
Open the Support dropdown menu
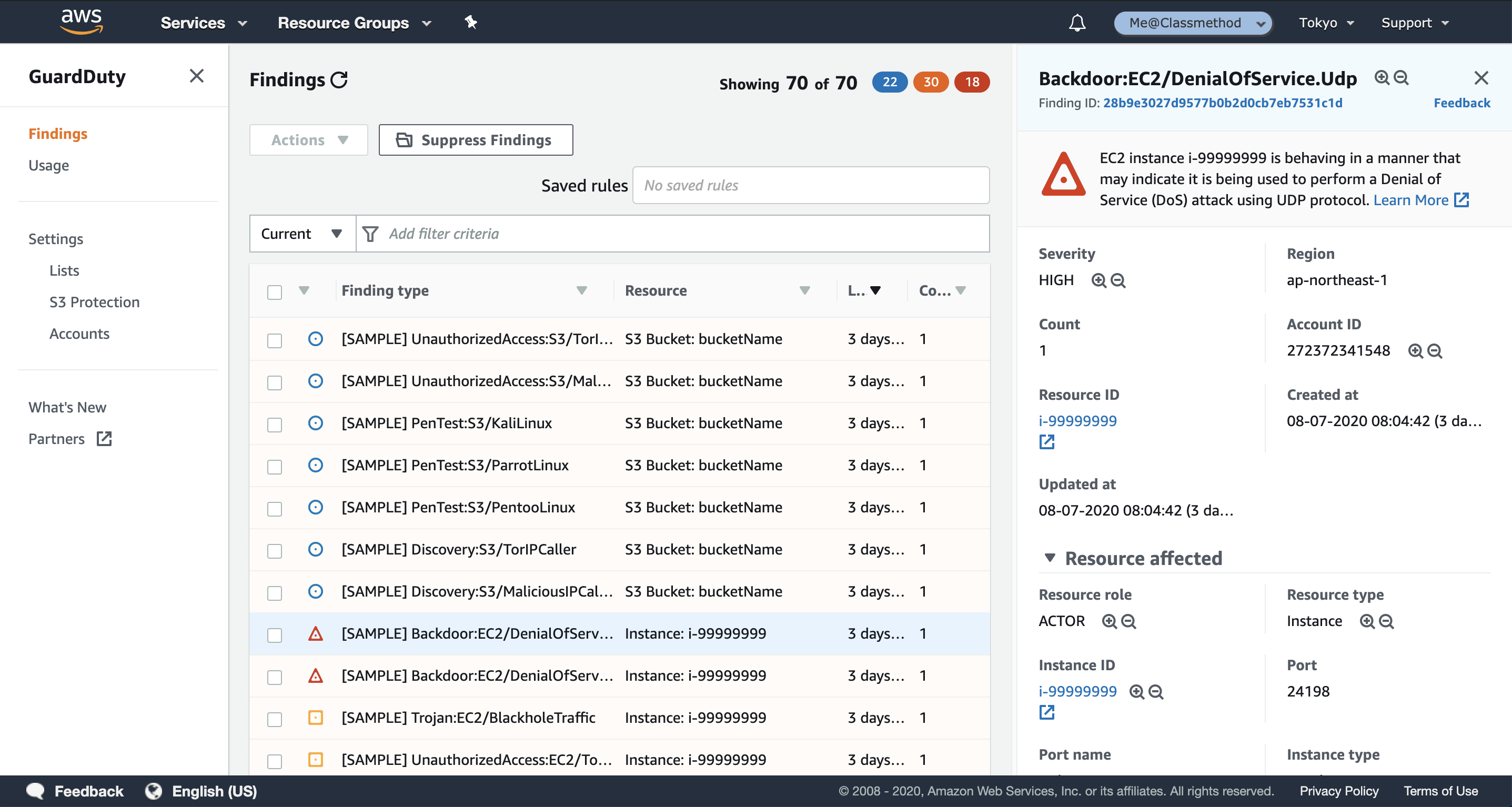(x=1415, y=23)
